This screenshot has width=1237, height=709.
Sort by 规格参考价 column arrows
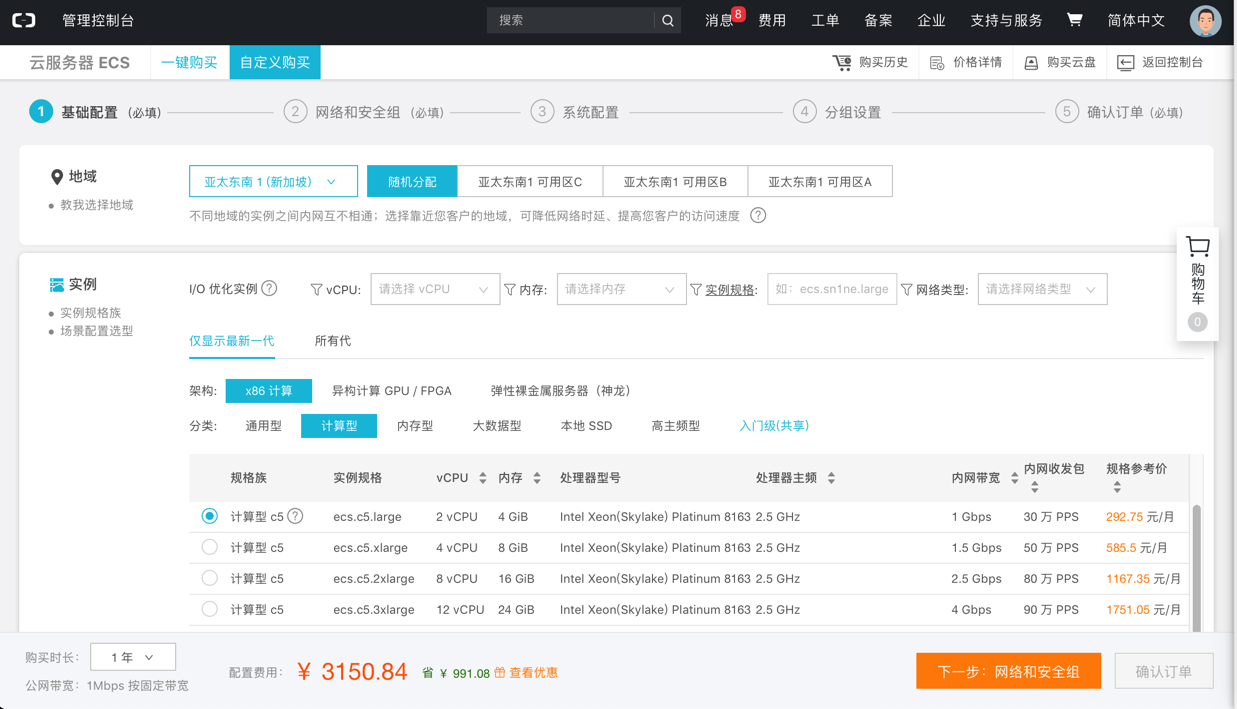tap(1117, 487)
